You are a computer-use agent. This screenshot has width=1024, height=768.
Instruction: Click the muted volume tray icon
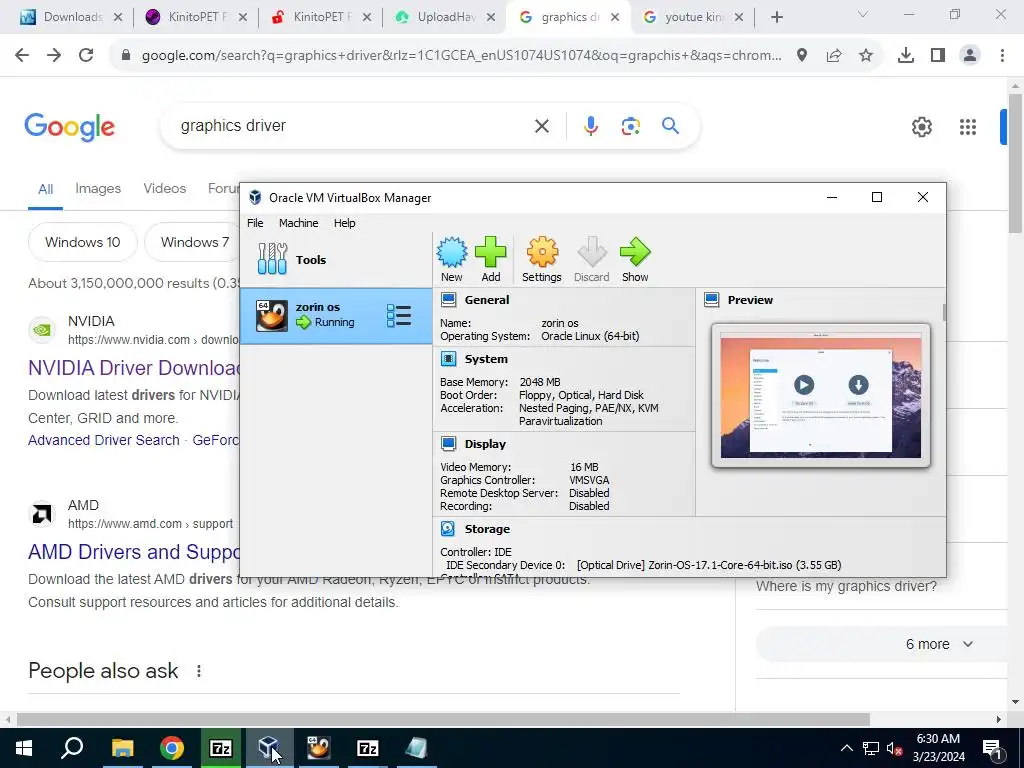point(895,748)
